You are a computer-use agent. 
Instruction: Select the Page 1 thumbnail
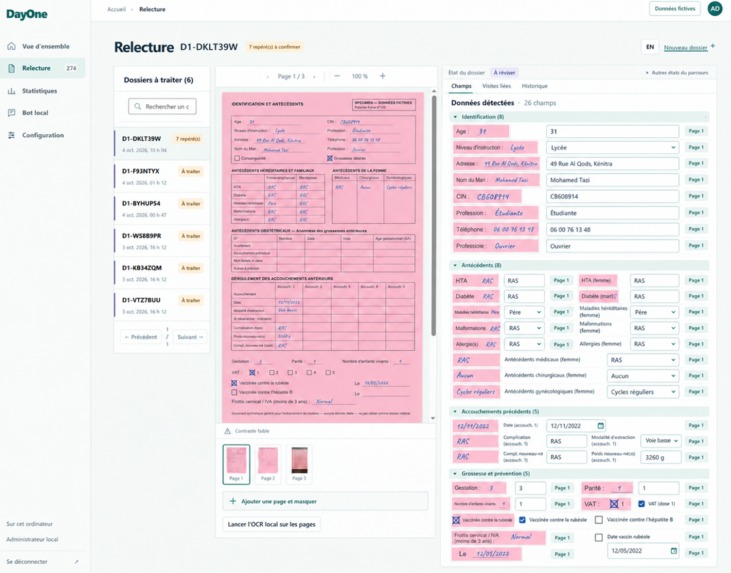coord(236,464)
